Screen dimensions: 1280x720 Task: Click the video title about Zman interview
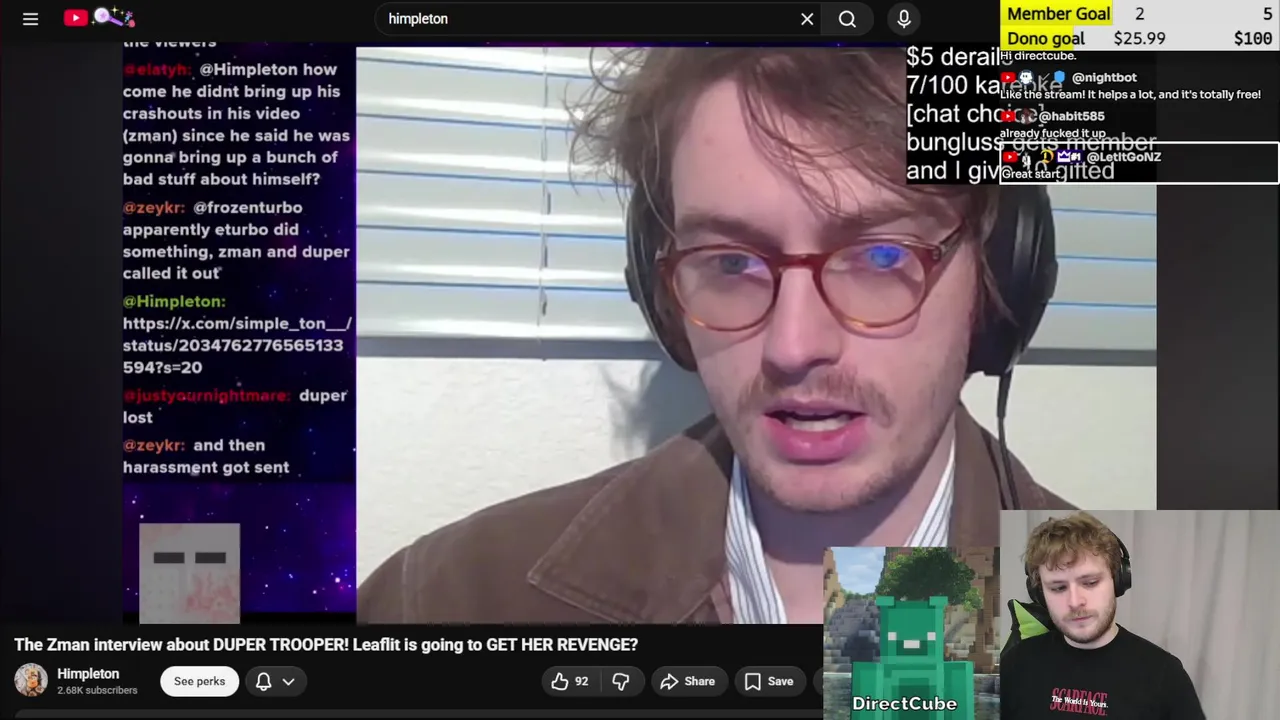(326, 645)
